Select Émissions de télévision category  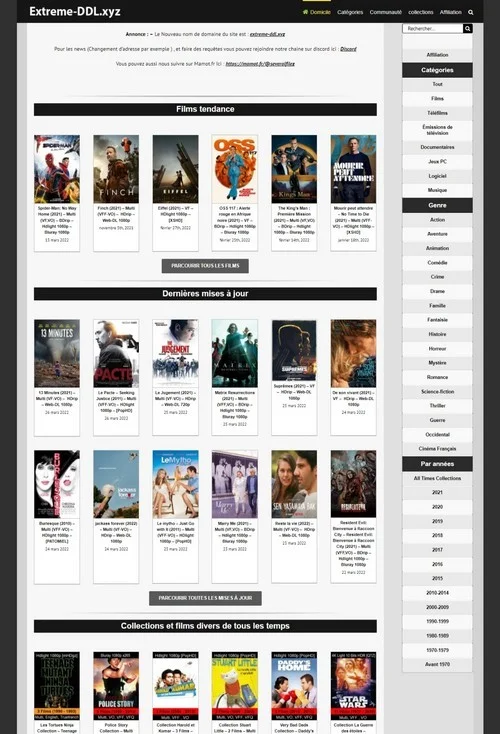click(437, 130)
